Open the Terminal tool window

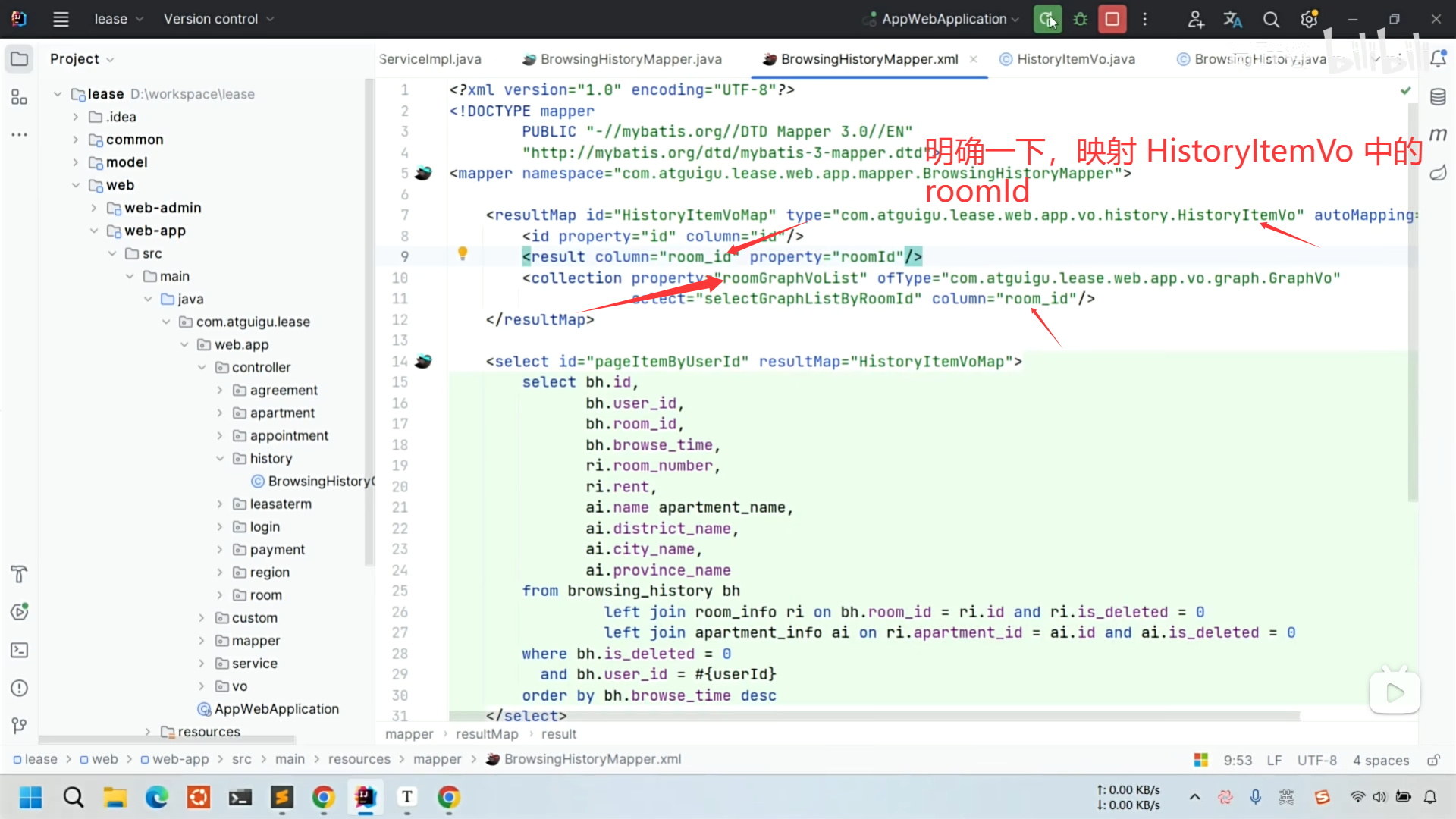[20, 650]
